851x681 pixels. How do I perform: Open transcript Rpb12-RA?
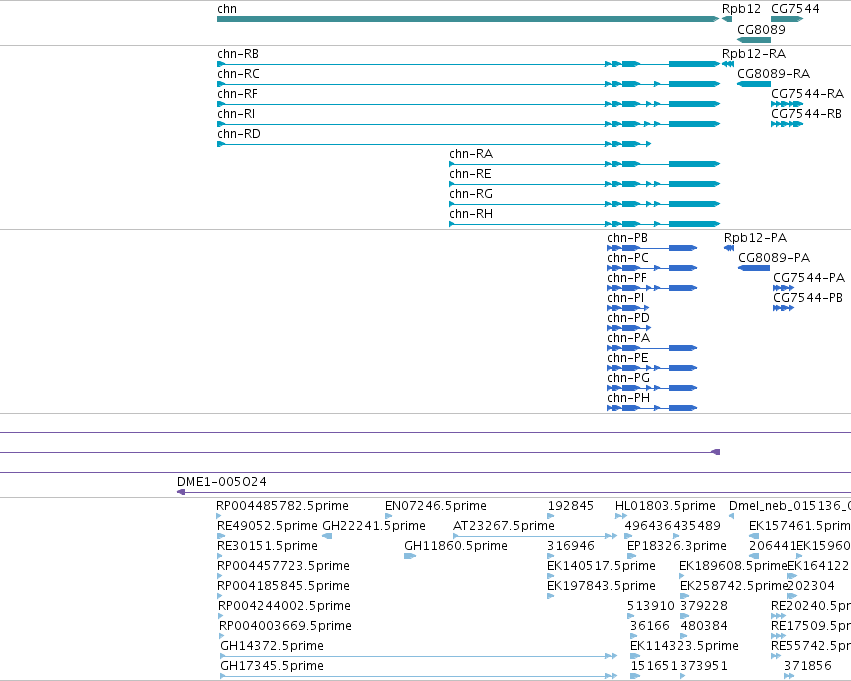click(x=754, y=54)
